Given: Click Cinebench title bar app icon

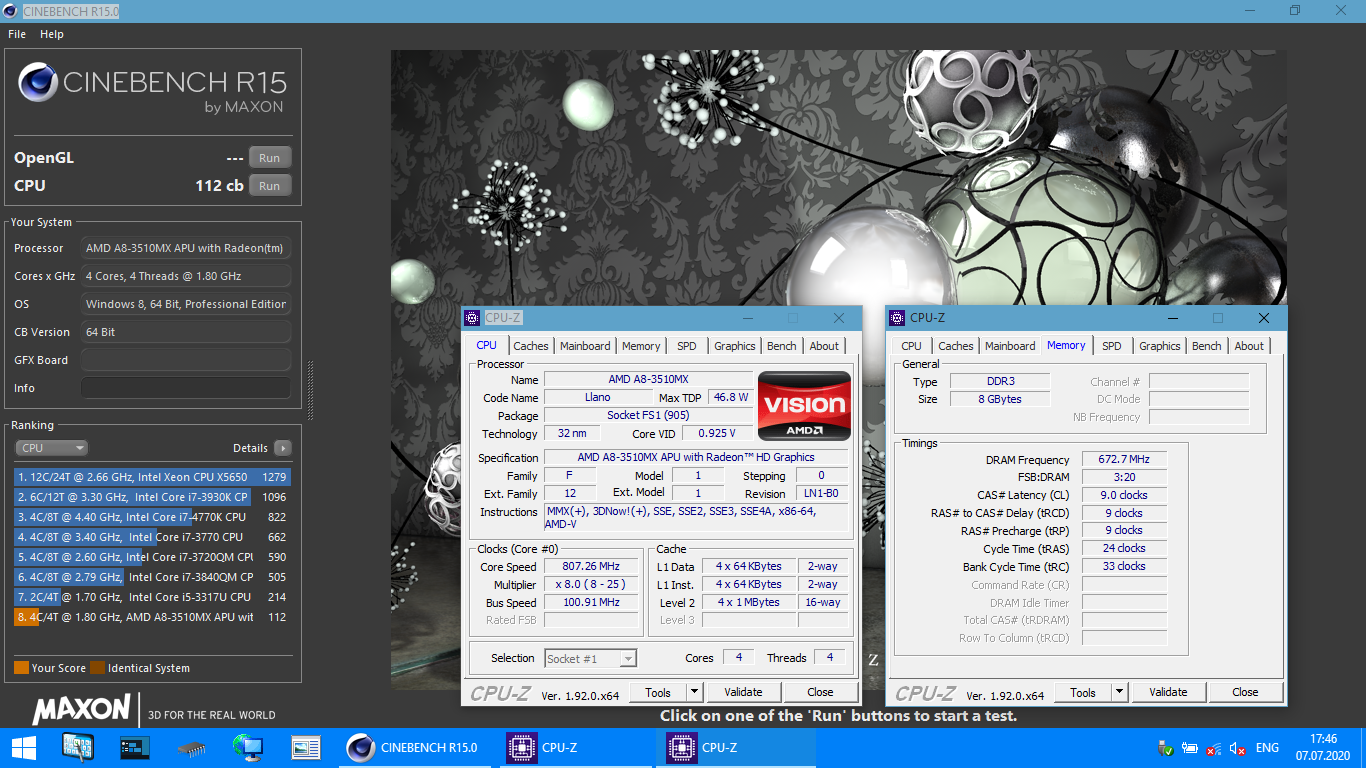Looking at the screenshot, I should click(x=11, y=10).
